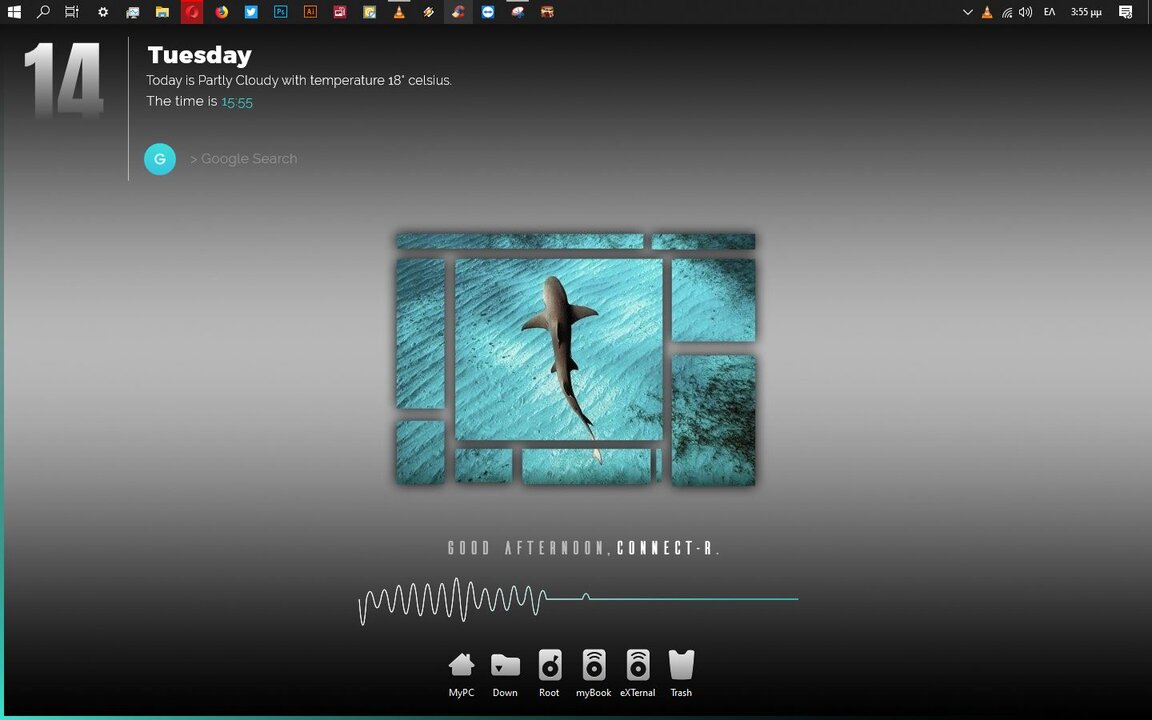Launch Firefox from the taskbar

click(221, 12)
